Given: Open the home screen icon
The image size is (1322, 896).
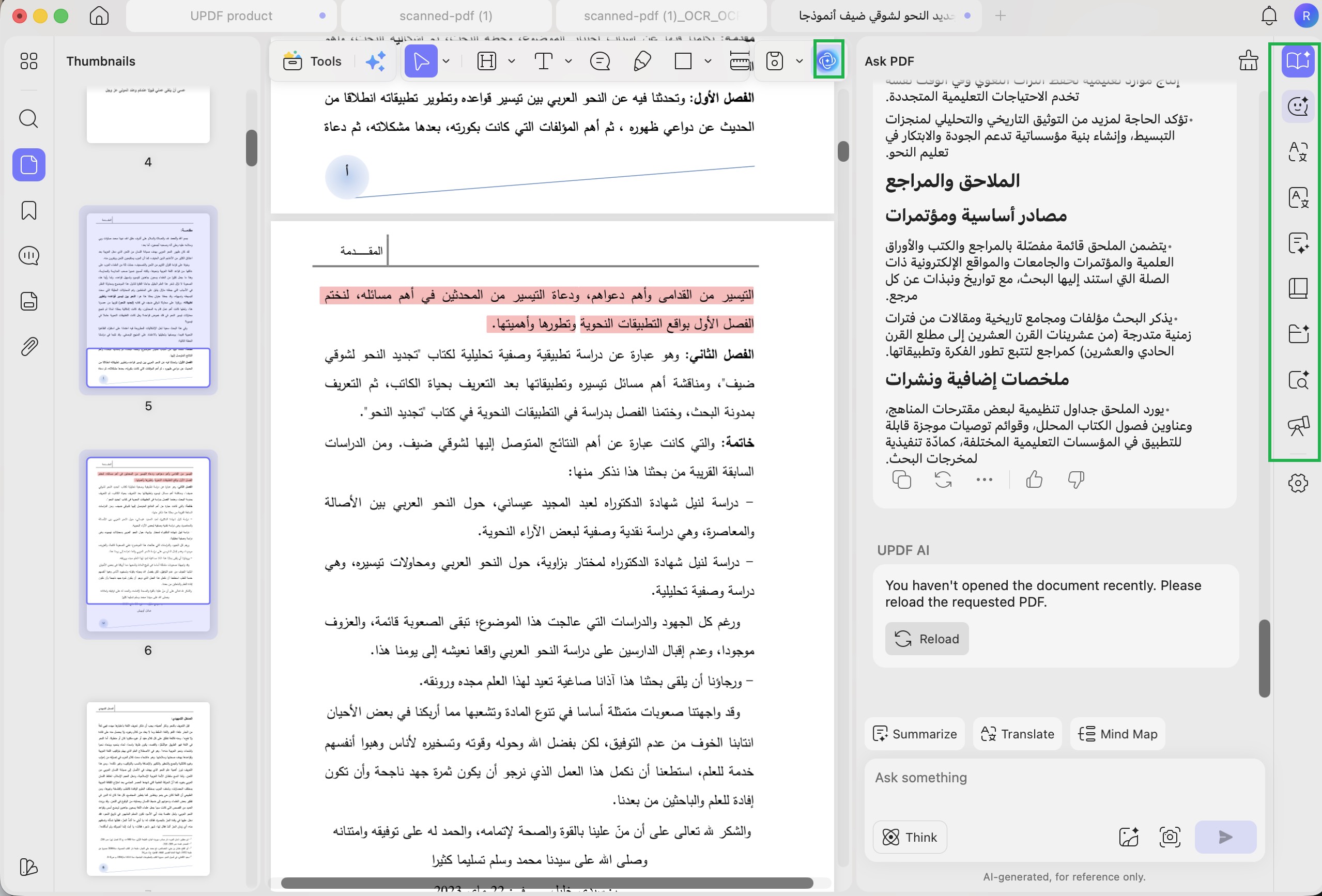Looking at the screenshot, I should coord(99,16).
